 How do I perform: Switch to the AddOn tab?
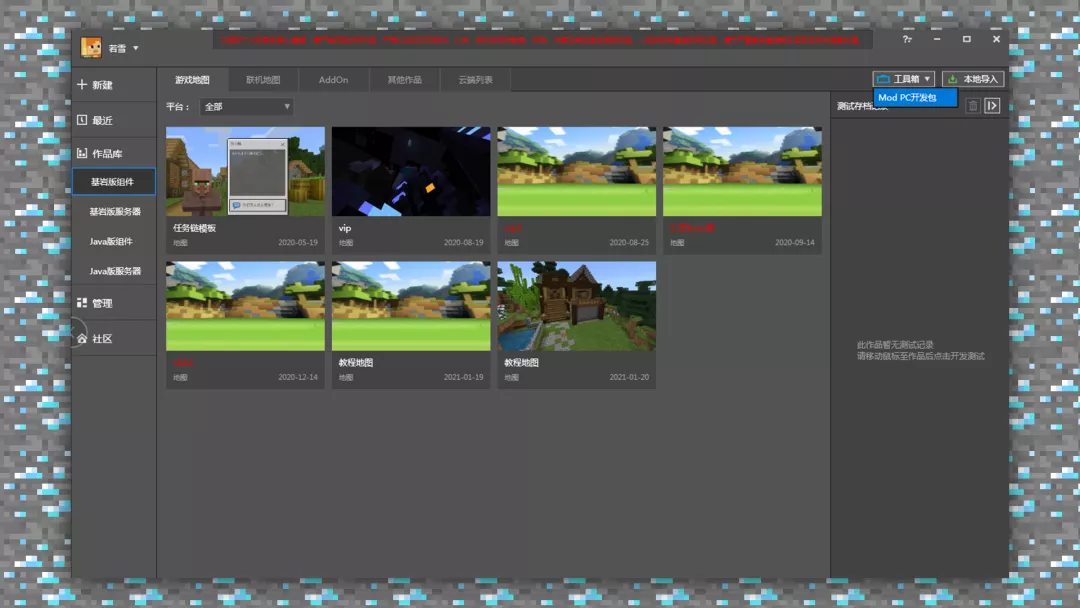click(333, 80)
